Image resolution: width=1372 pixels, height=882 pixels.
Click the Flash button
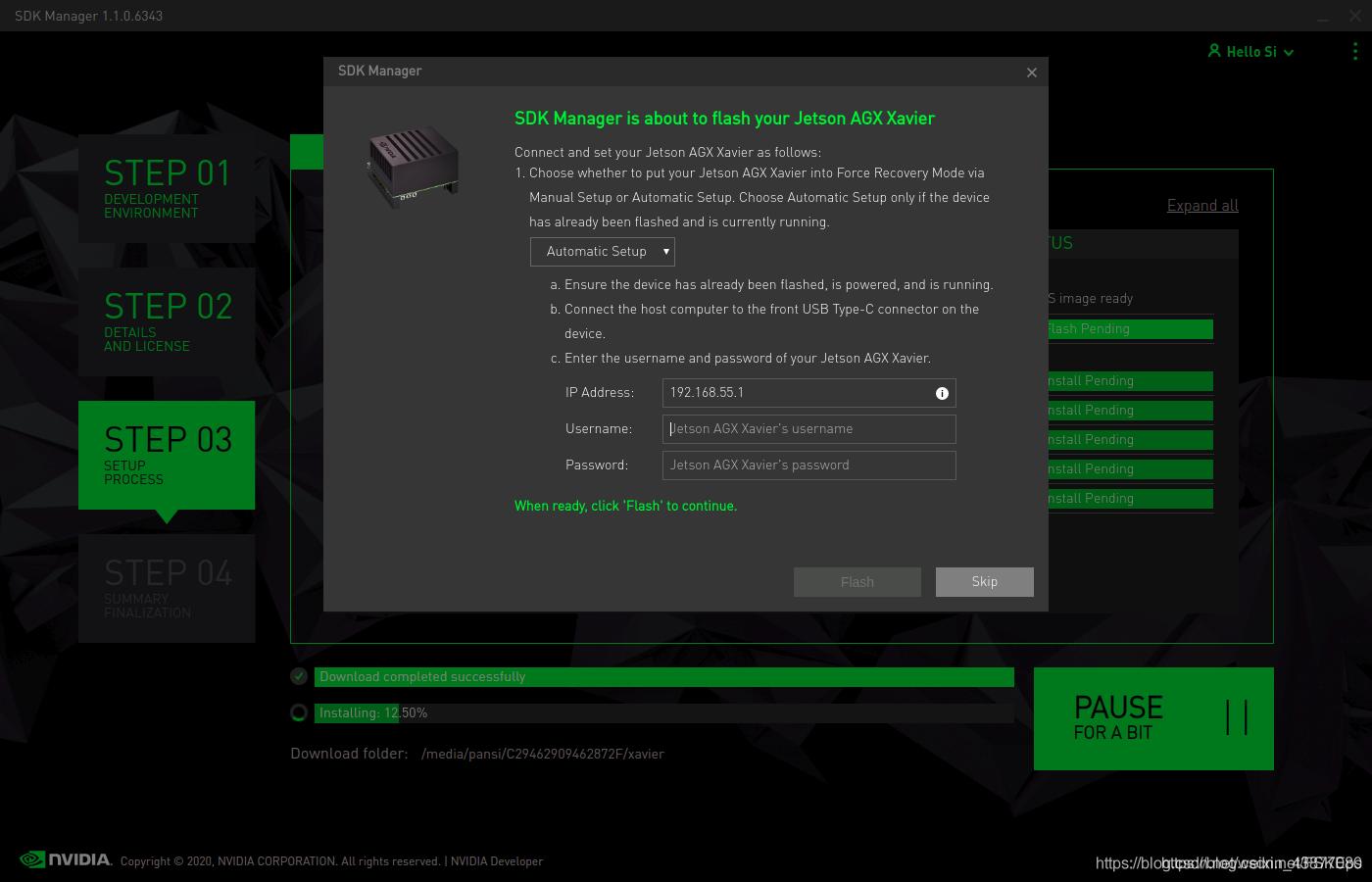pyautogui.click(x=857, y=582)
